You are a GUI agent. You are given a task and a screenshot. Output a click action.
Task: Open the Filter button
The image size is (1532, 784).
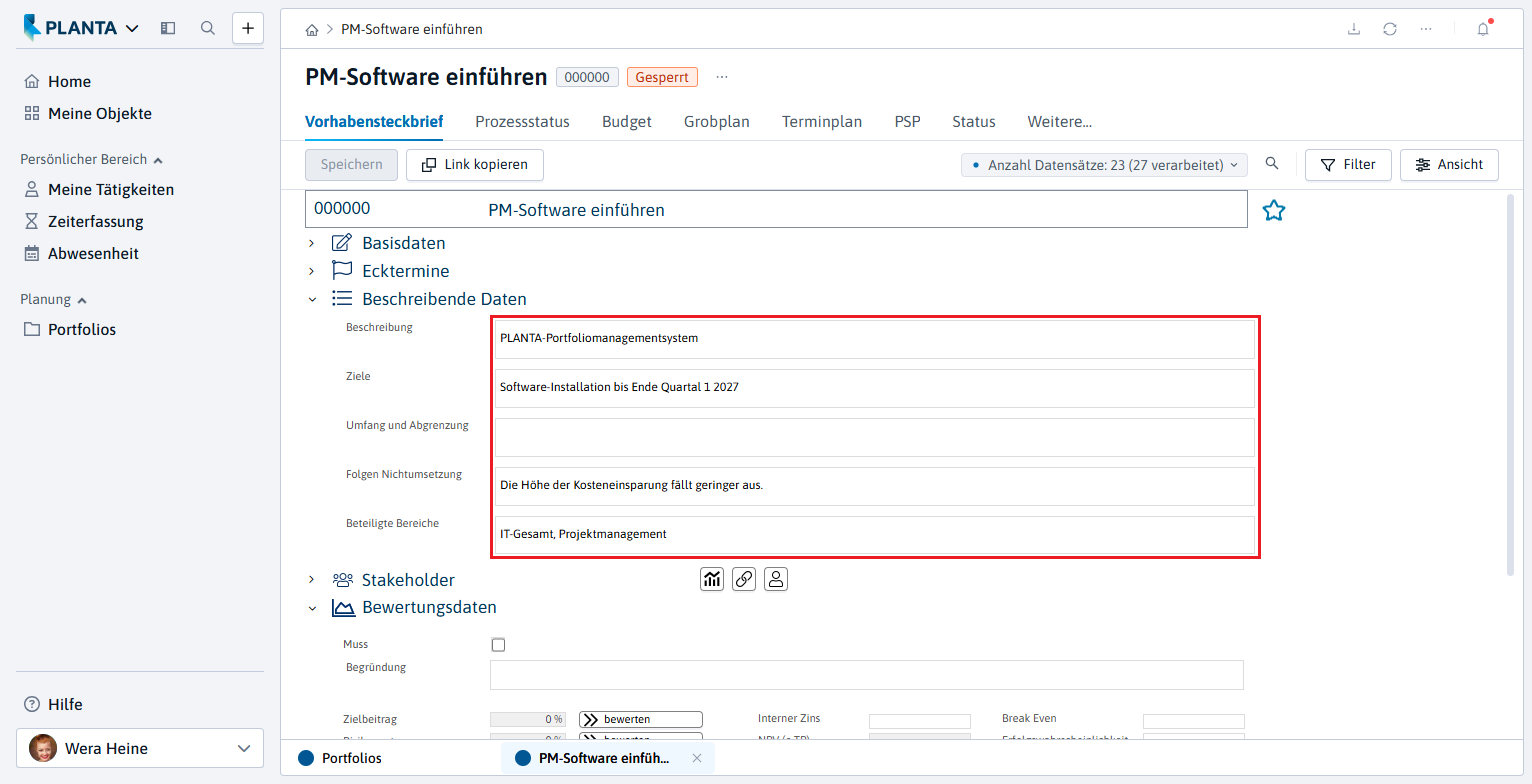pyautogui.click(x=1348, y=165)
